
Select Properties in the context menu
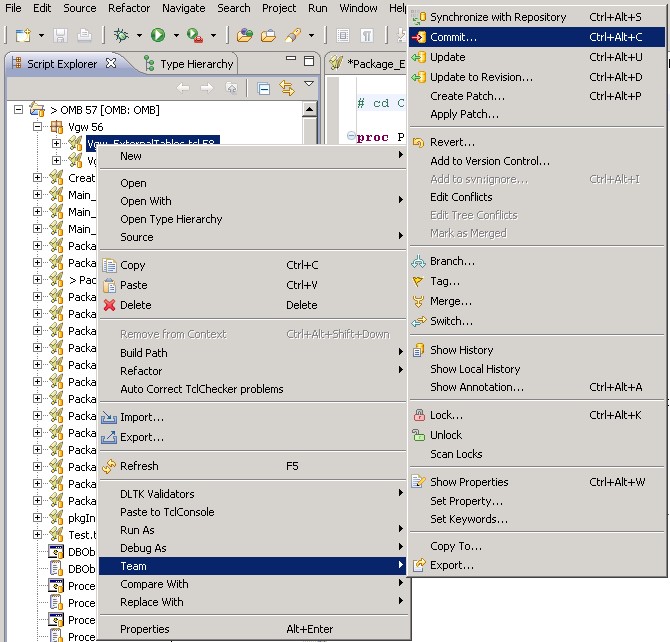click(x=145, y=629)
